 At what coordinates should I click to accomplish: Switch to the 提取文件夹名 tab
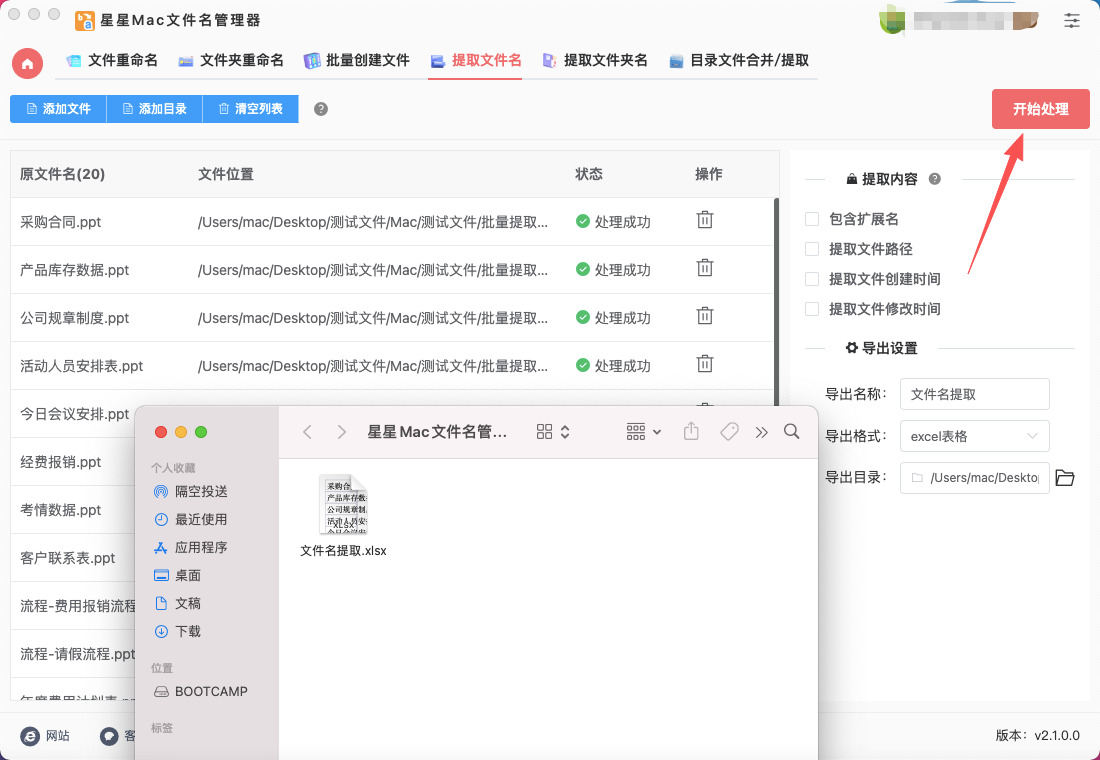click(x=595, y=60)
